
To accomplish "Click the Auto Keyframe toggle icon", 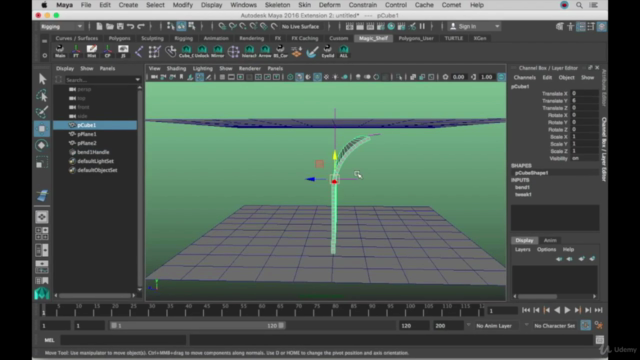I will click(x=585, y=325).
